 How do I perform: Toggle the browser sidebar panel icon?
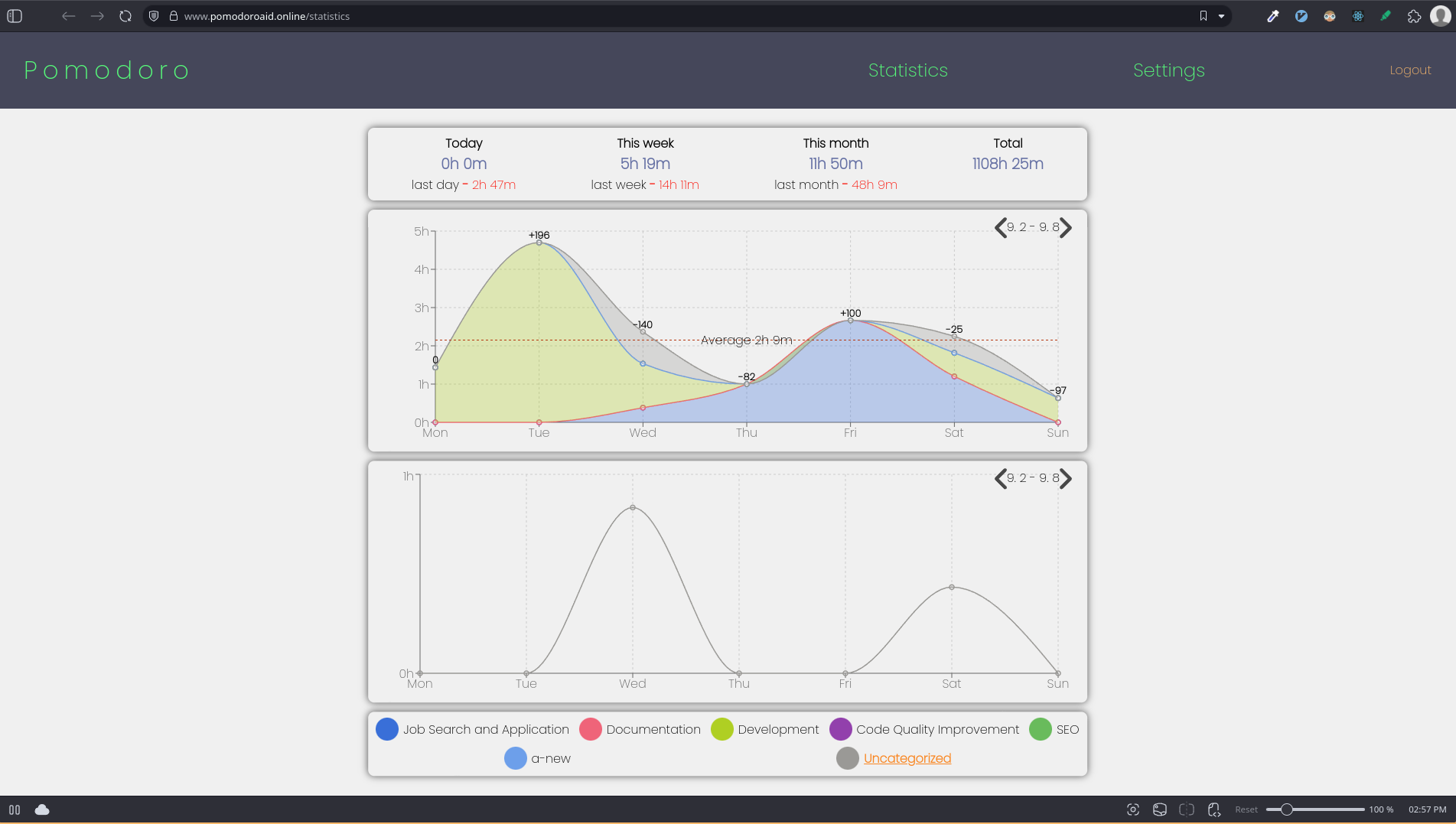tap(15, 16)
